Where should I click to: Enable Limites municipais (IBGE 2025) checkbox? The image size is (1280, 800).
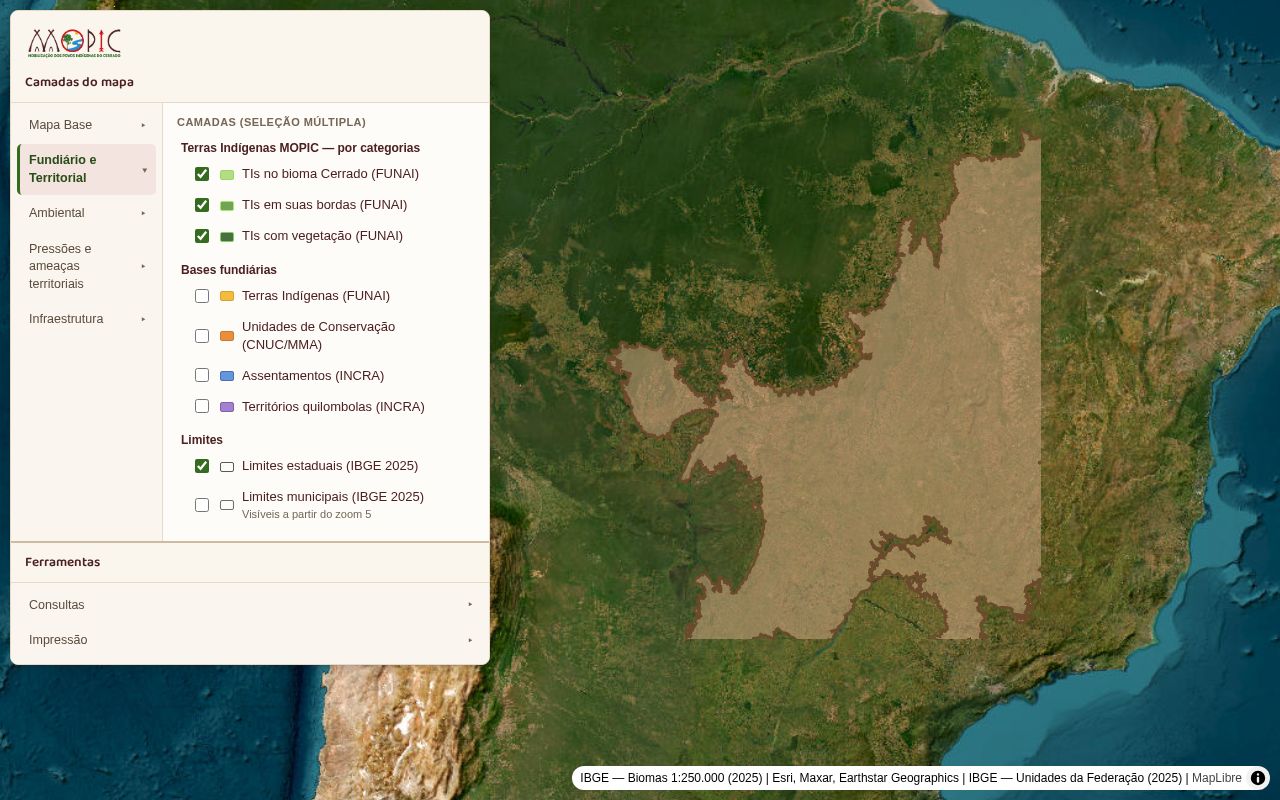coord(202,505)
